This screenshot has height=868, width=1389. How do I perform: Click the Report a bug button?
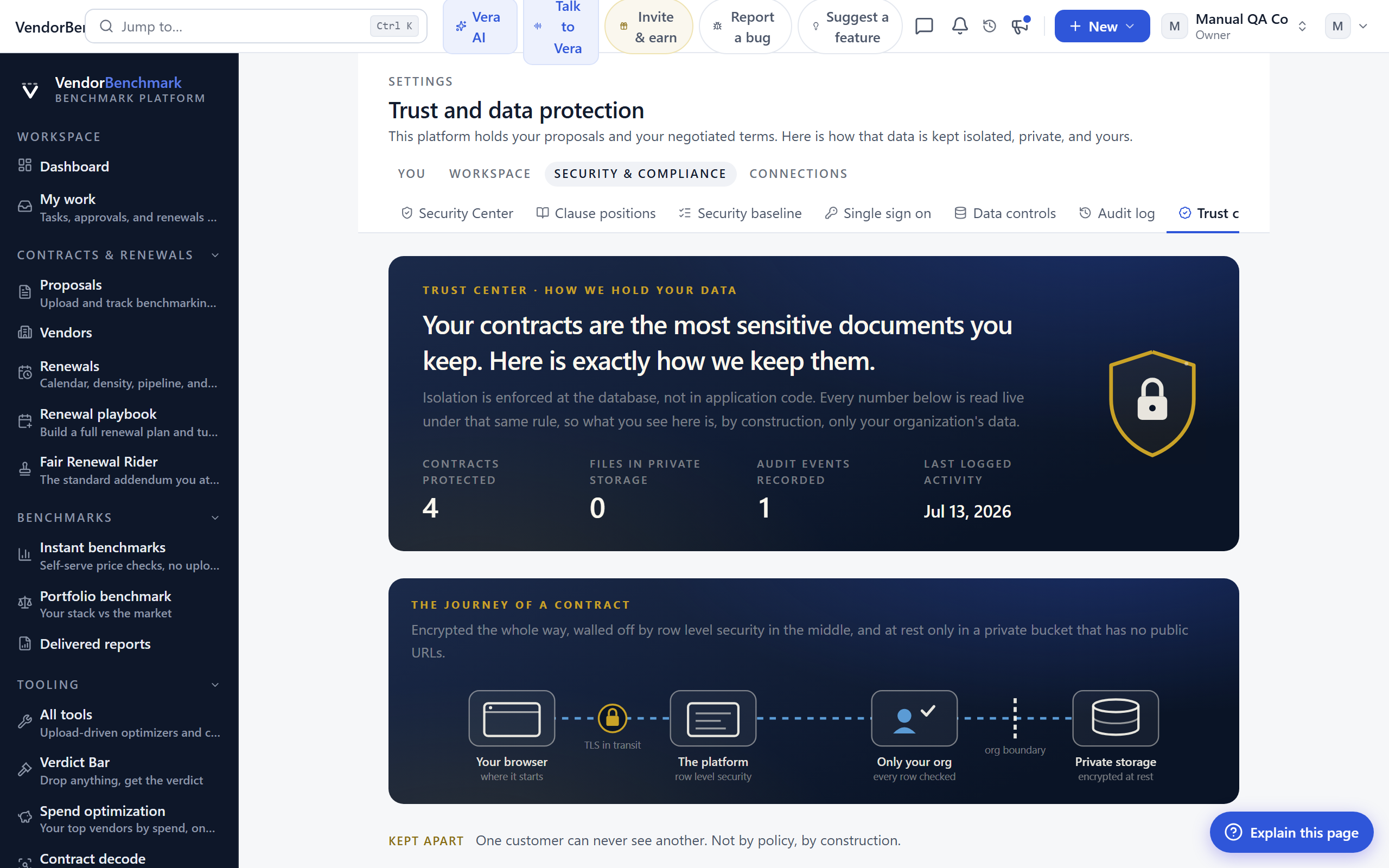coord(745,27)
